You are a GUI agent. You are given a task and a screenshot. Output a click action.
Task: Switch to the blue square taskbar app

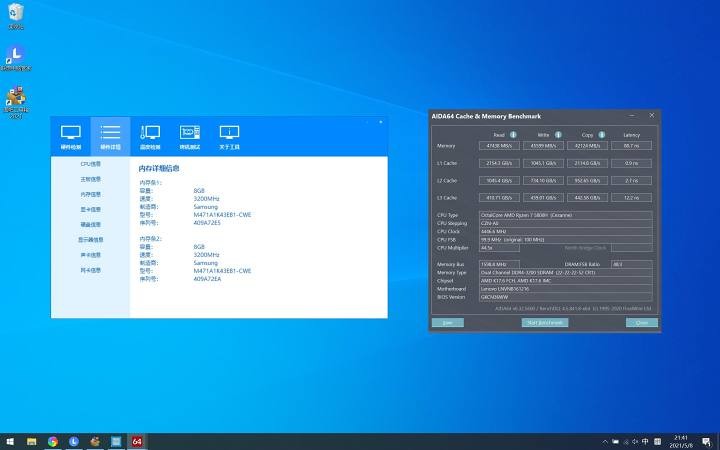pyautogui.click(x=116, y=442)
